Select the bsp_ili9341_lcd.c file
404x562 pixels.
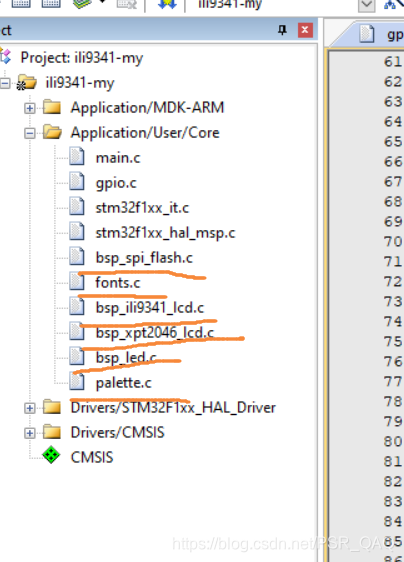click(x=150, y=308)
